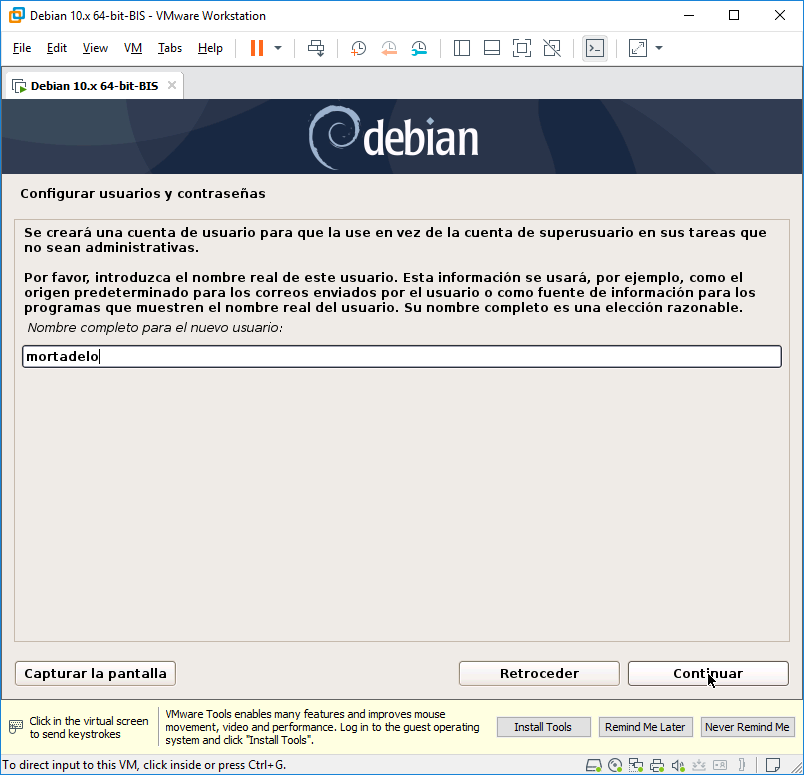
Task: Click the Remind Me Later button
Action: click(x=645, y=727)
